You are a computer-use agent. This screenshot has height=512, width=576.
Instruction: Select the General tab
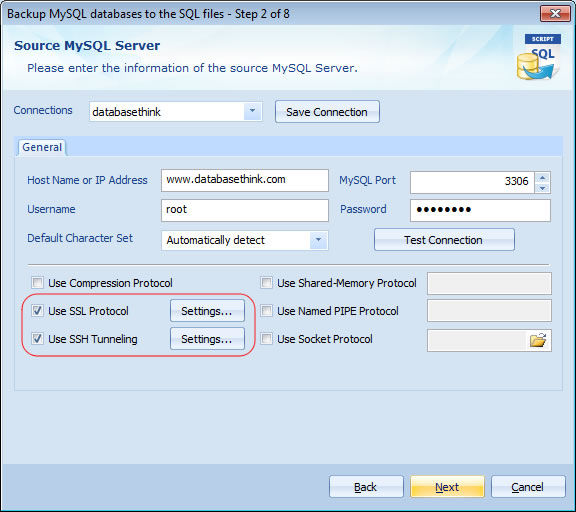pos(42,147)
